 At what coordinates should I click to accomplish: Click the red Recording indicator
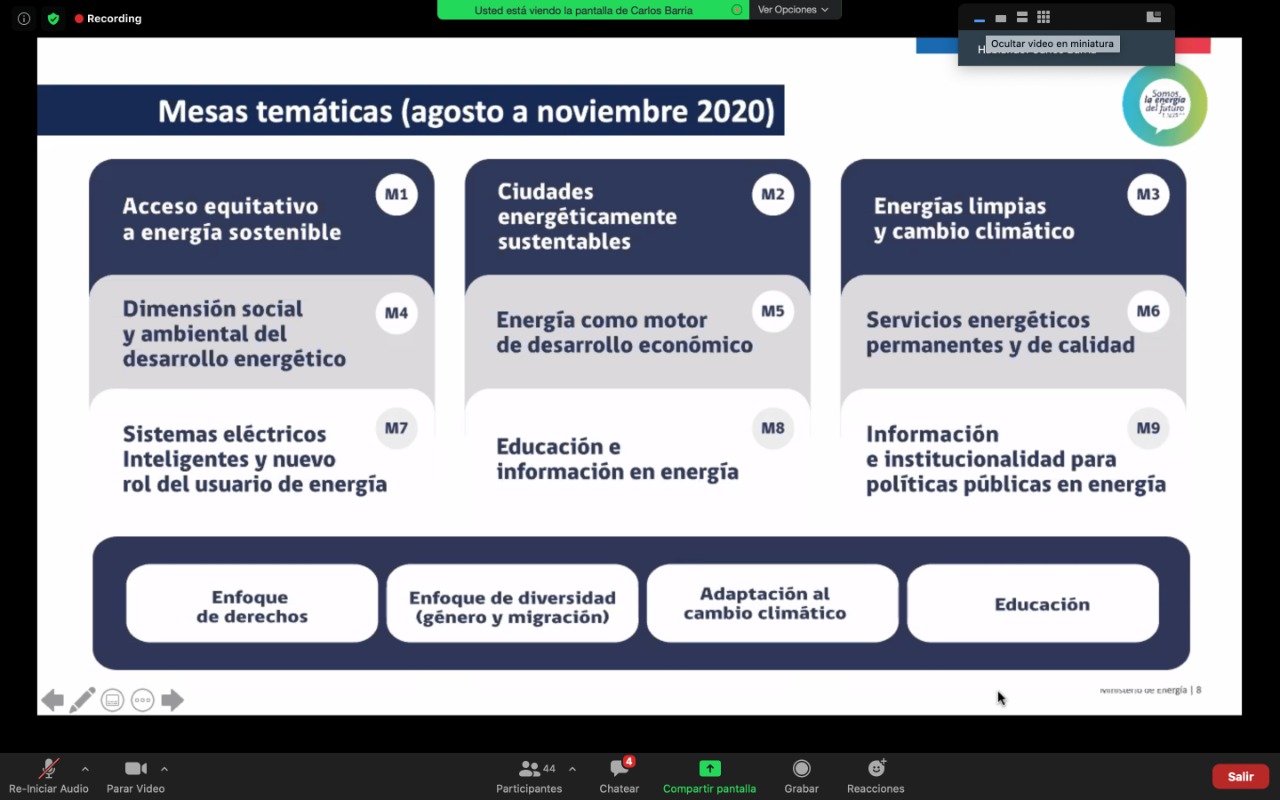[108, 18]
